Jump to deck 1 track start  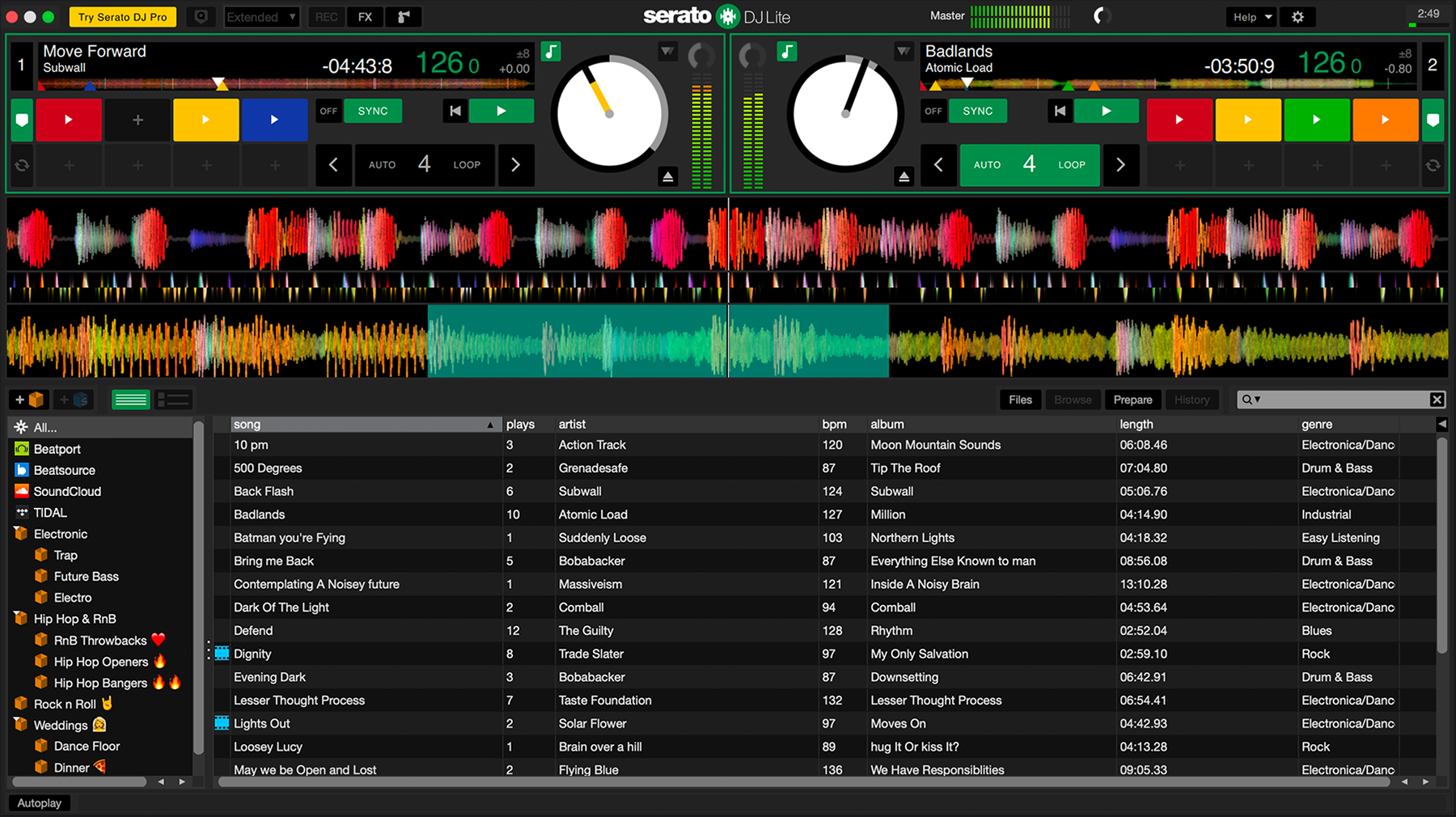tap(455, 111)
